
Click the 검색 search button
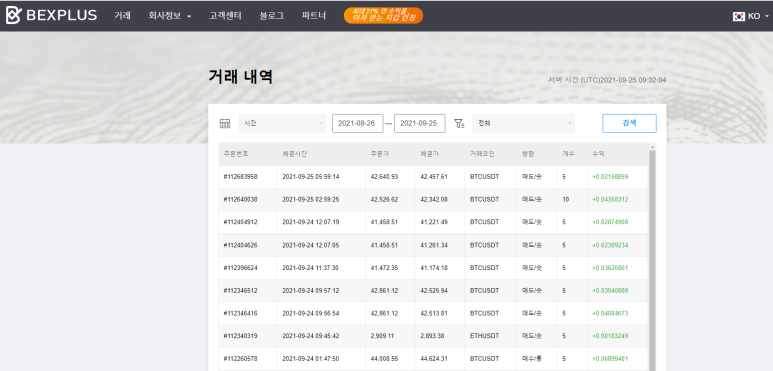tap(629, 124)
